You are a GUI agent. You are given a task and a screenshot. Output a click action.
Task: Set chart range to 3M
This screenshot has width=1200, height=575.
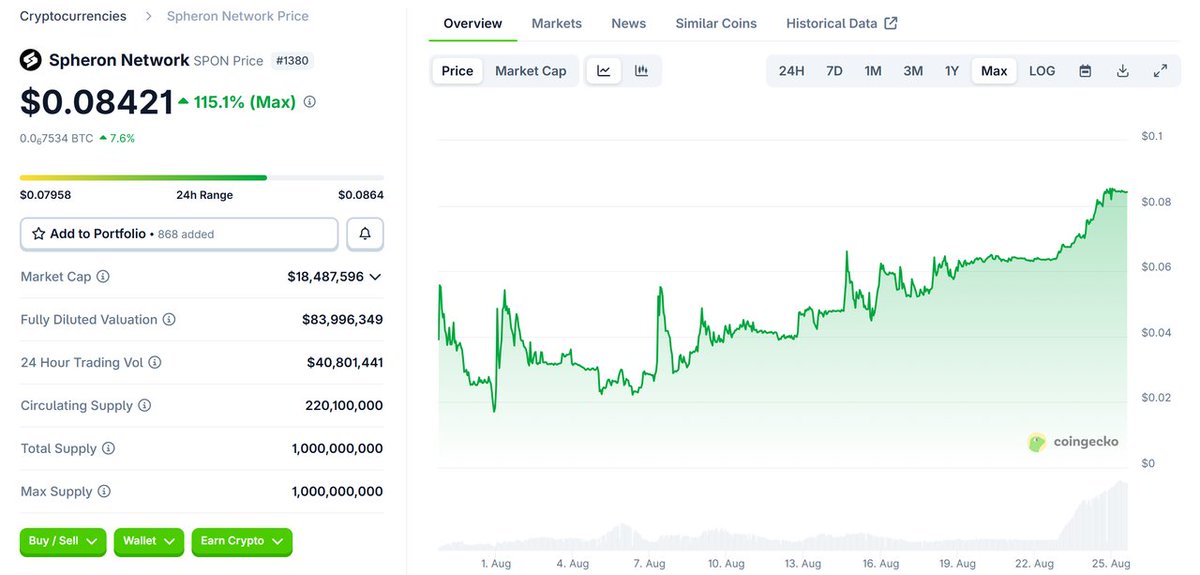pos(913,71)
